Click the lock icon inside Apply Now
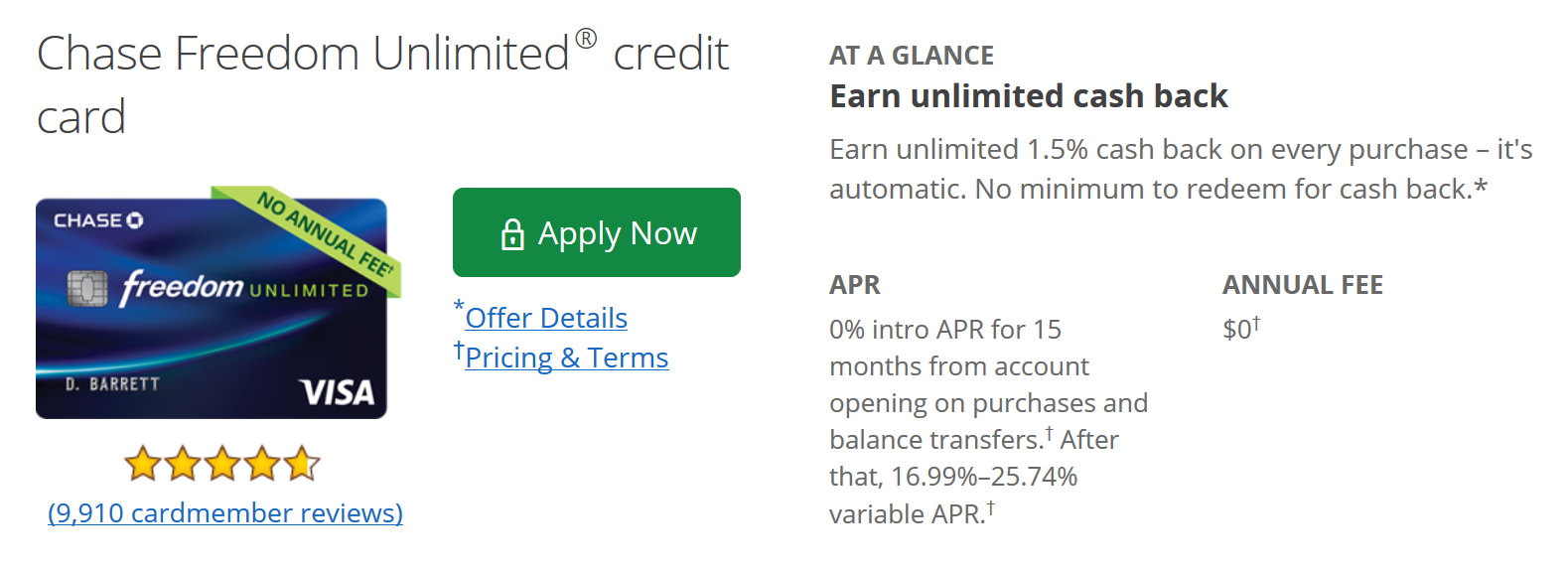Image resolution: width=1568 pixels, height=571 pixels. point(512,234)
